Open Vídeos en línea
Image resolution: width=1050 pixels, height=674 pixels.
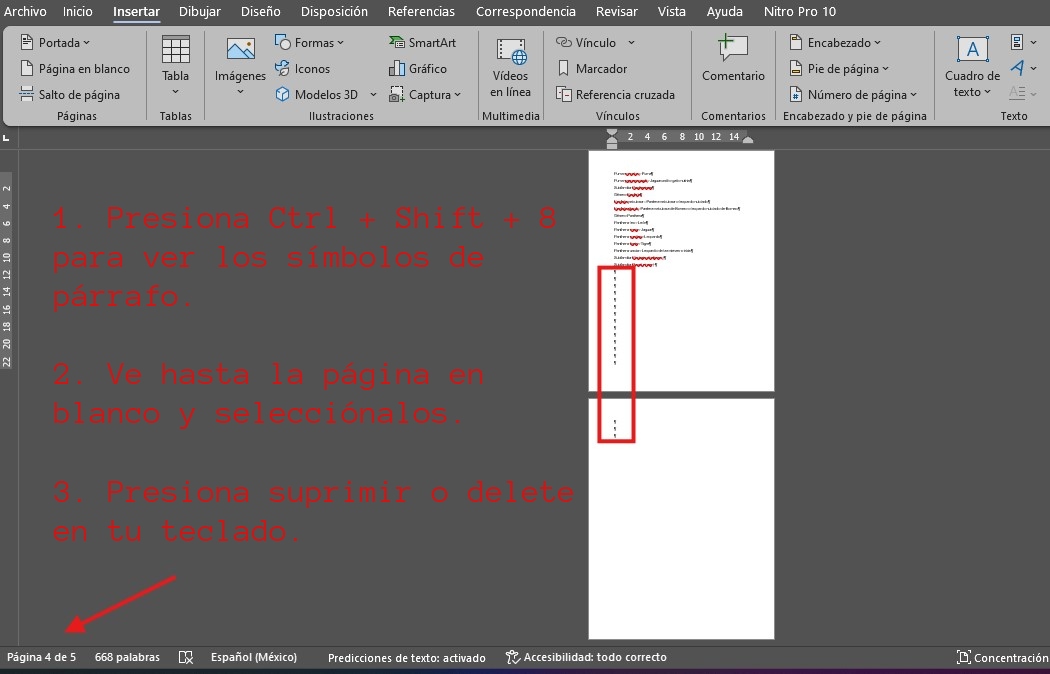tap(510, 68)
